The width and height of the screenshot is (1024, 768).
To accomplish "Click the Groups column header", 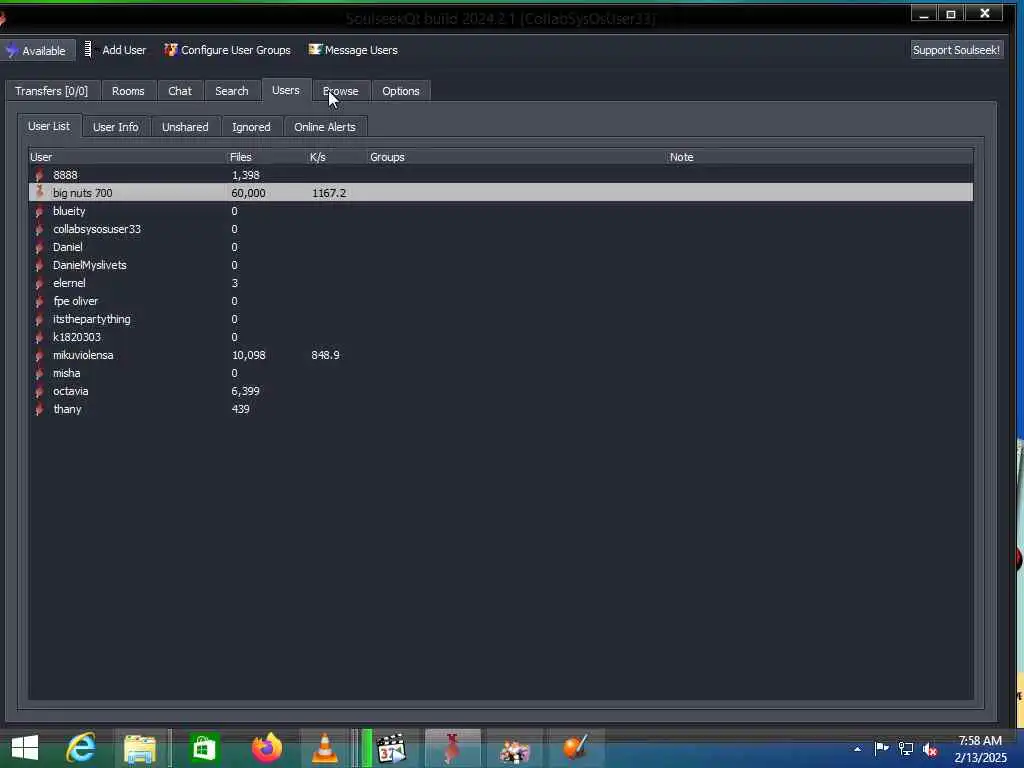I will point(388,157).
